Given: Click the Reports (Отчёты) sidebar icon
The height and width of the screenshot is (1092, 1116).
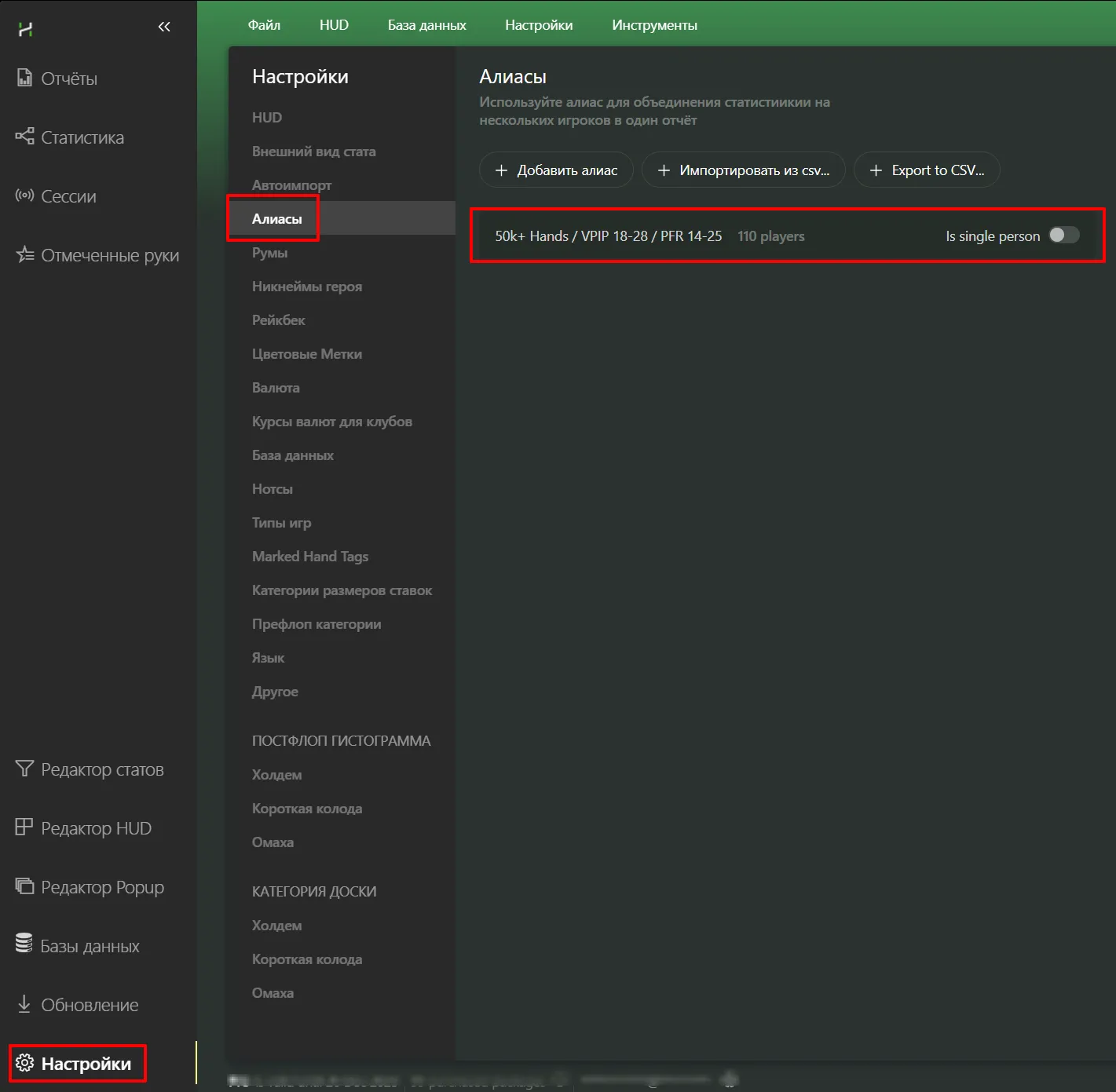Looking at the screenshot, I should (24, 78).
